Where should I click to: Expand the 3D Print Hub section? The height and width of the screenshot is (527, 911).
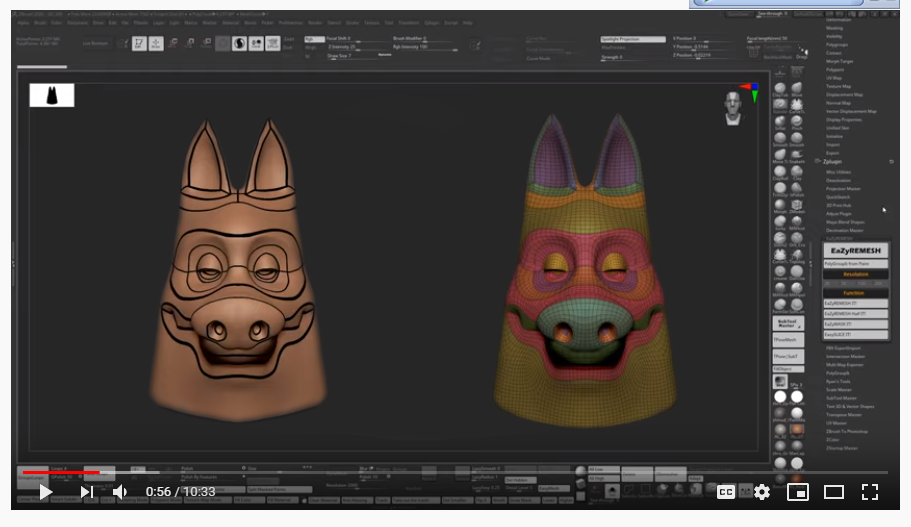[838, 205]
